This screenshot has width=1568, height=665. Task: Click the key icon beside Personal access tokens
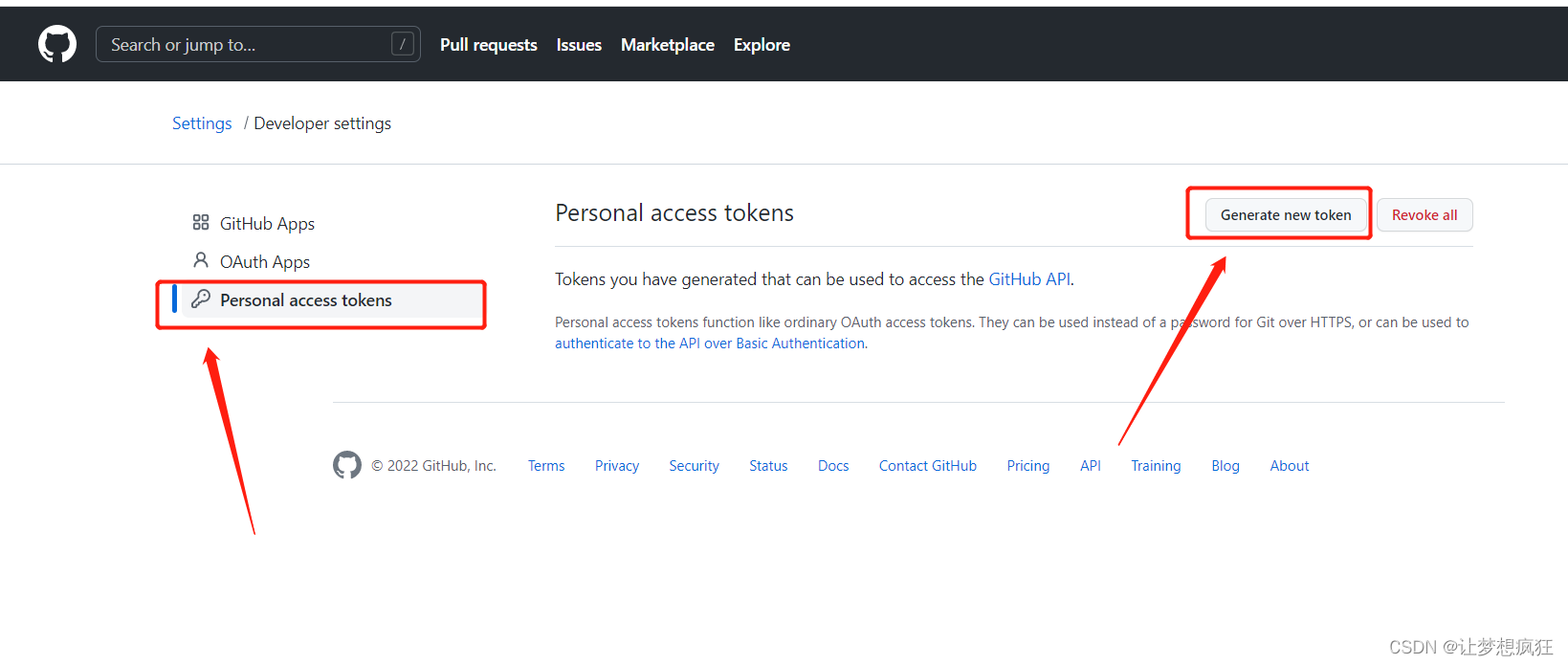click(201, 299)
